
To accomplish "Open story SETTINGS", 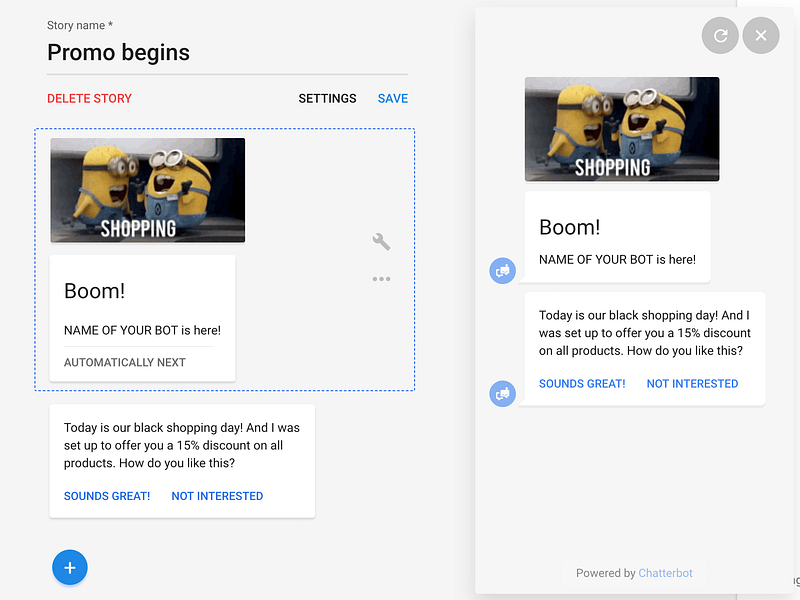I will (328, 98).
